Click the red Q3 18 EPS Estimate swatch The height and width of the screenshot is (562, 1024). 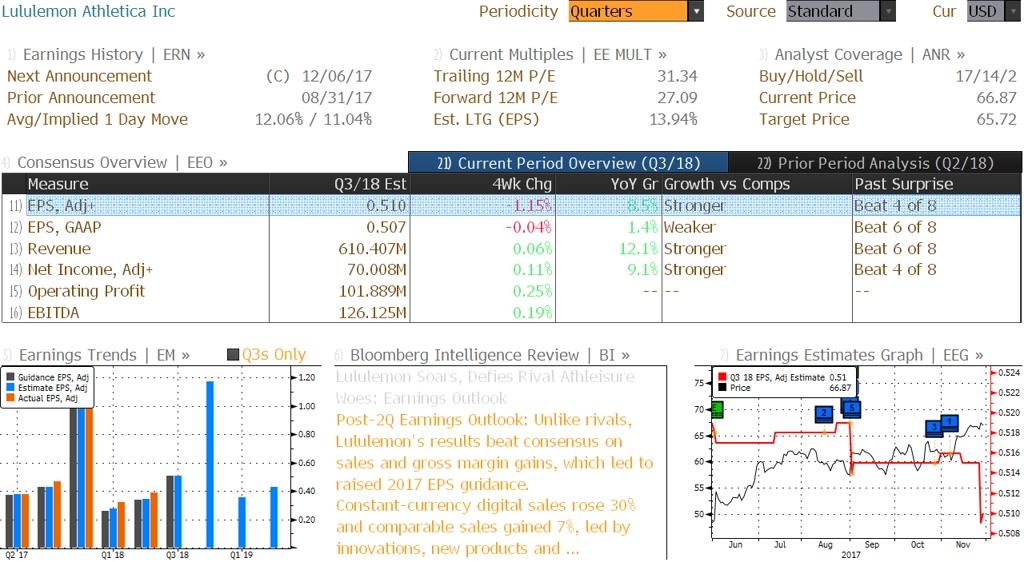722,377
